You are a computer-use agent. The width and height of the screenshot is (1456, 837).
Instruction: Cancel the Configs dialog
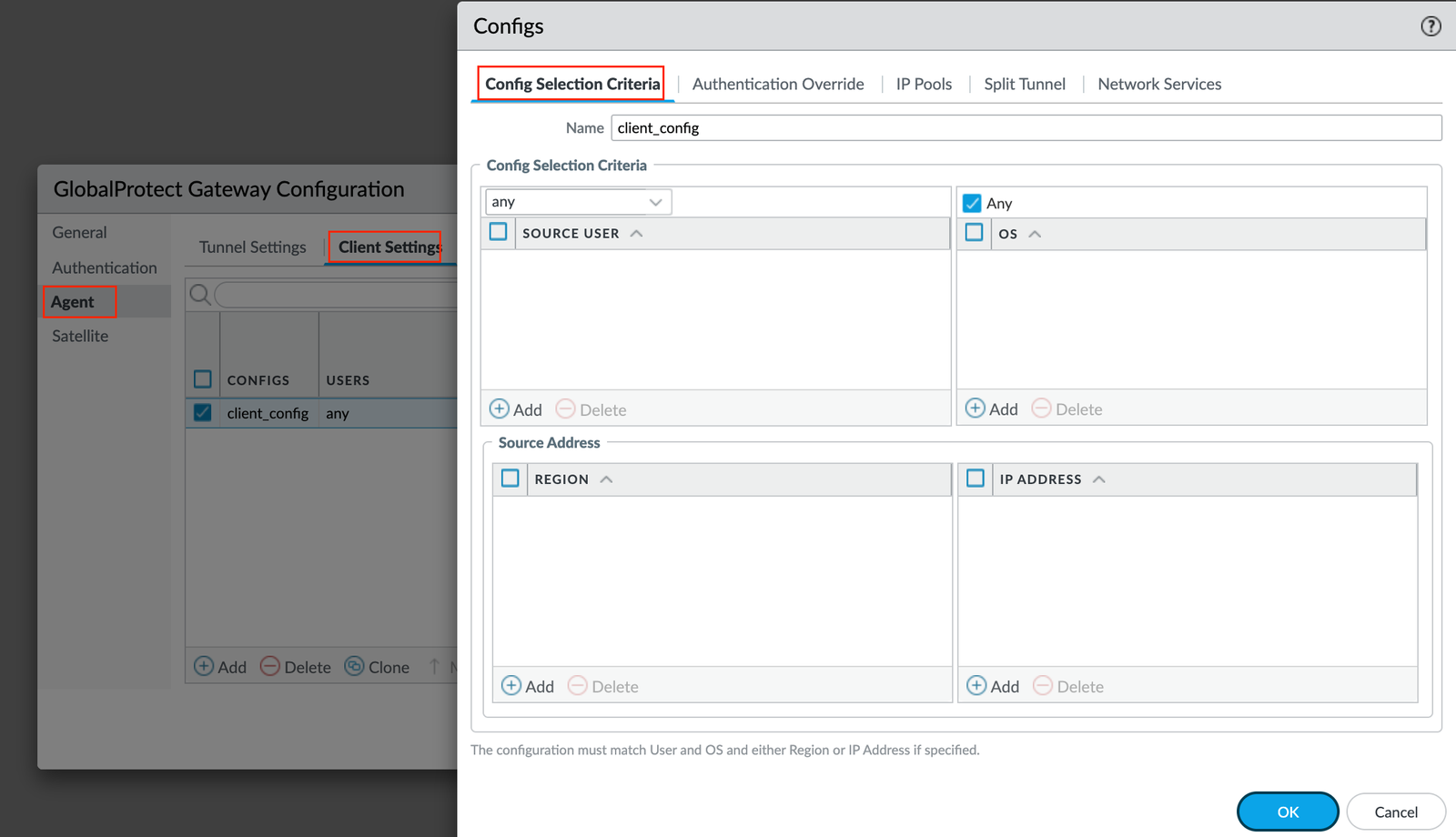point(1395,812)
